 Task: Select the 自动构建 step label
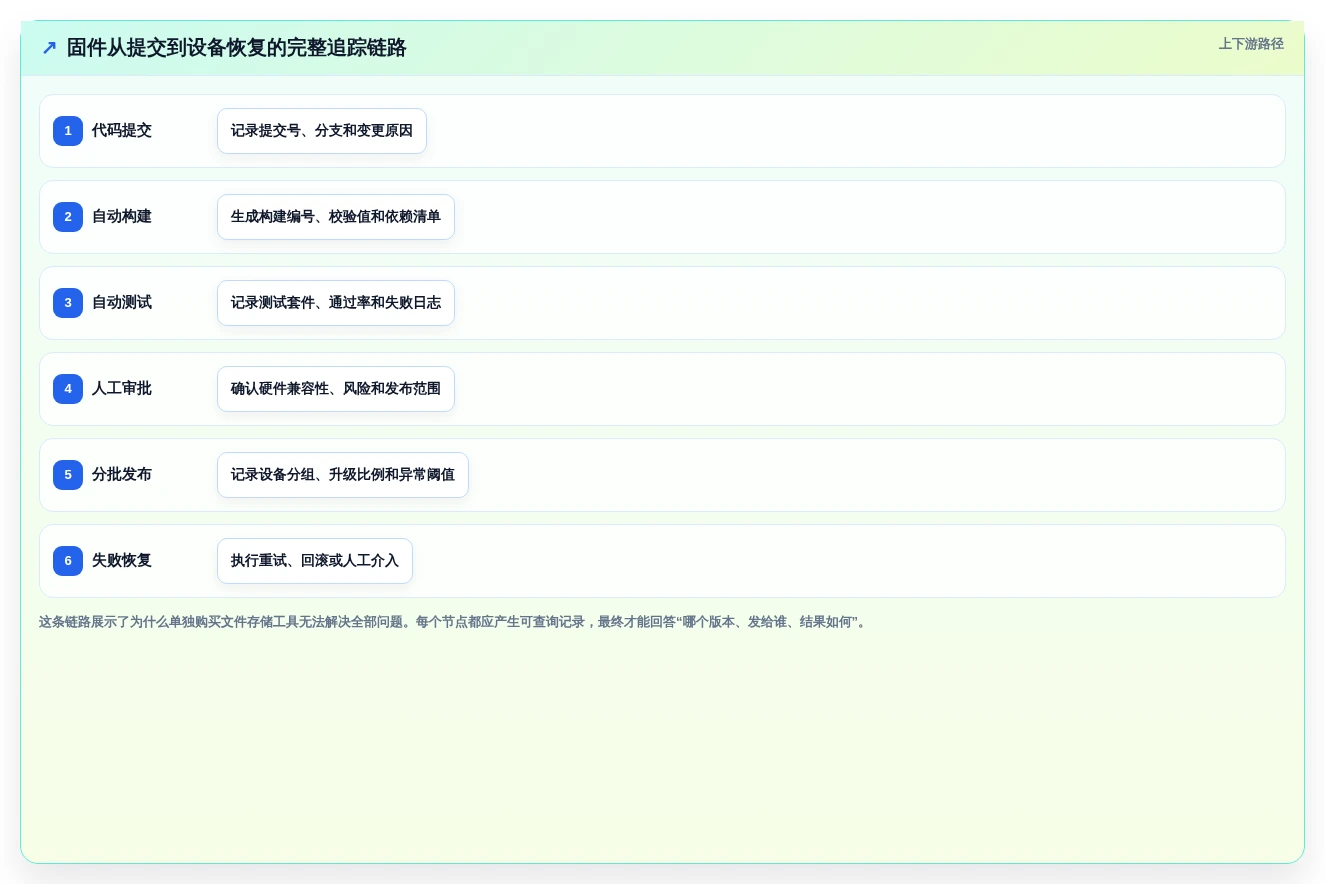tap(122, 217)
